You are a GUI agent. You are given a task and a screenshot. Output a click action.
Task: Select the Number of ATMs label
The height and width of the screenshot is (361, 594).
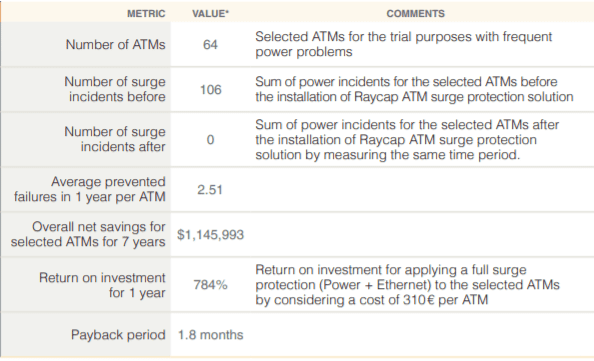coord(116,44)
